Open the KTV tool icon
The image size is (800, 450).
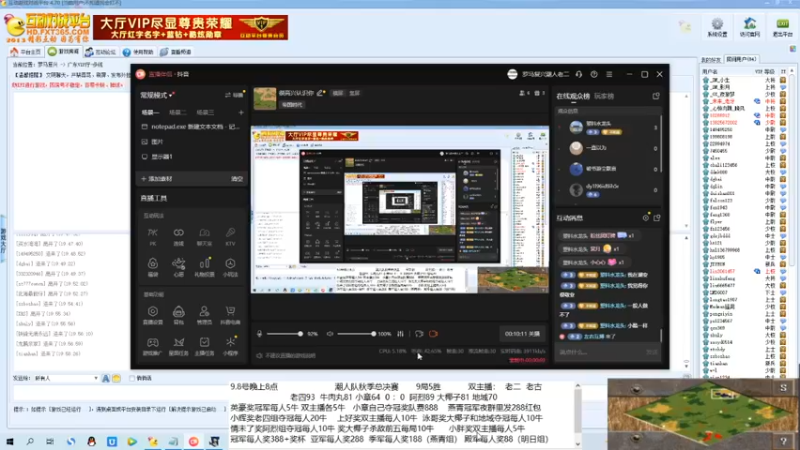point(230,236)
